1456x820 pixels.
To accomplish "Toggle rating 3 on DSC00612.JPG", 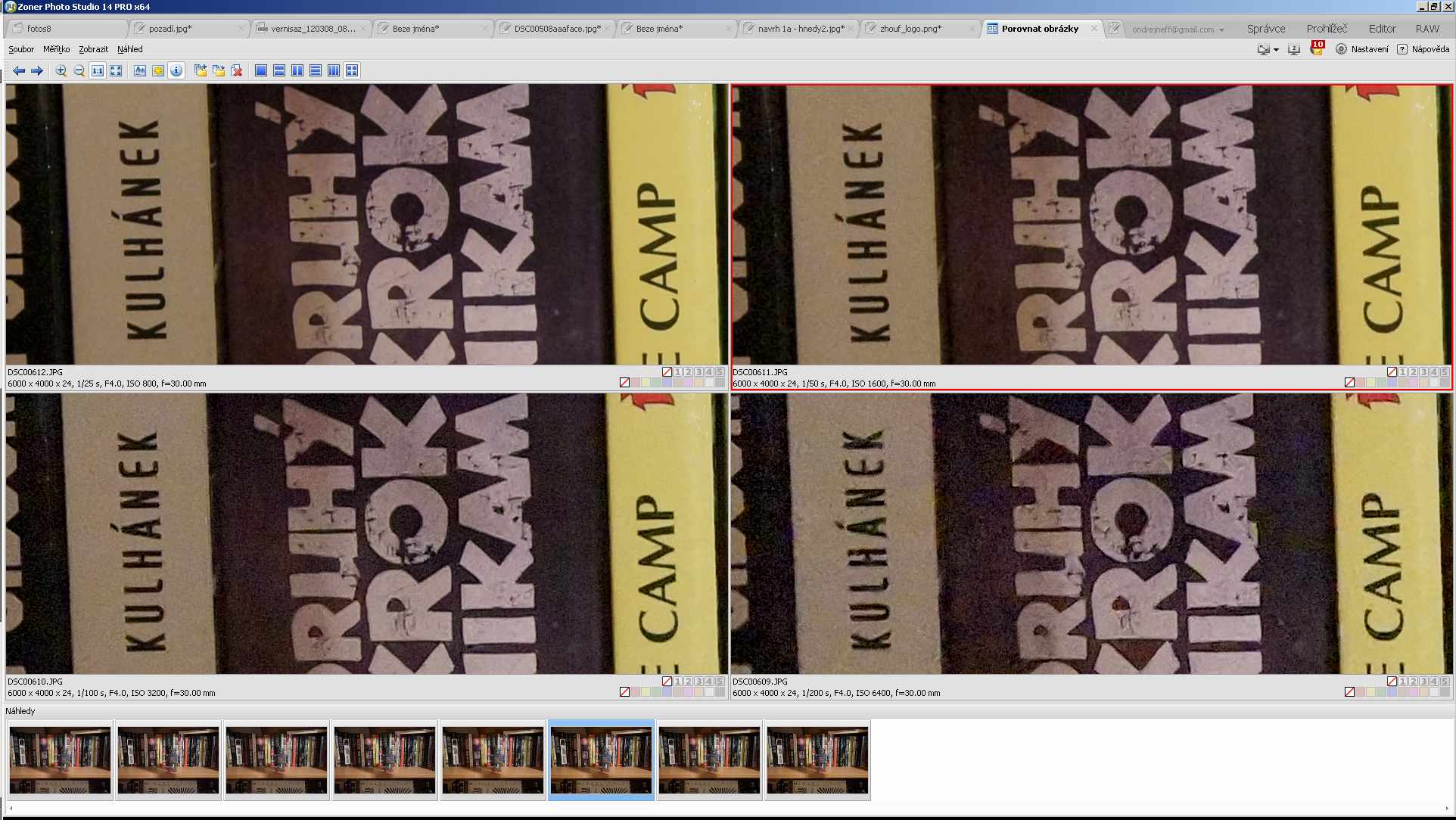I will pyautogui.click(x=698, y=372).
